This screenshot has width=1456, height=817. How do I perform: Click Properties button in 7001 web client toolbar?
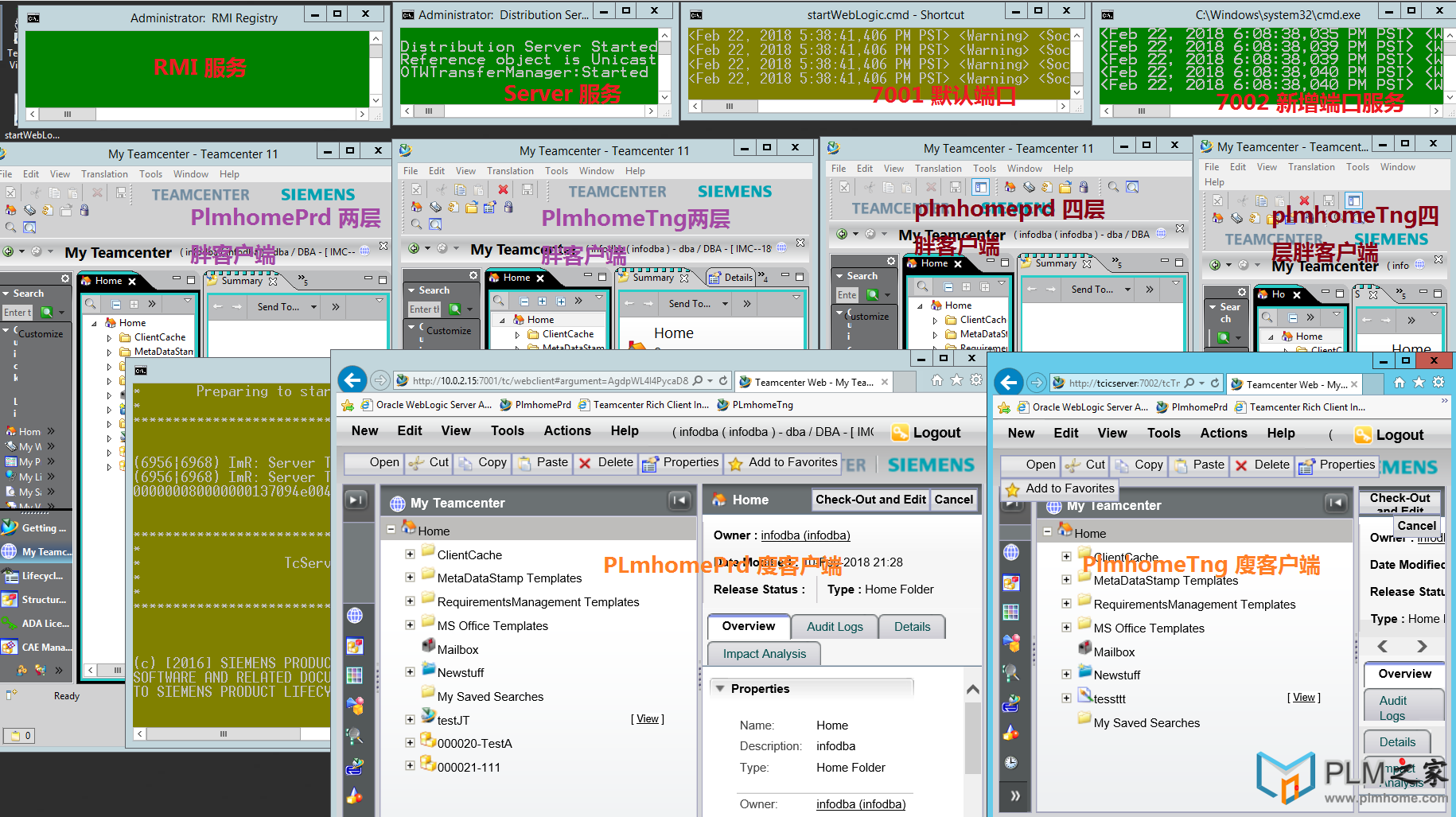pyautogui.click(x=680, y=463)
